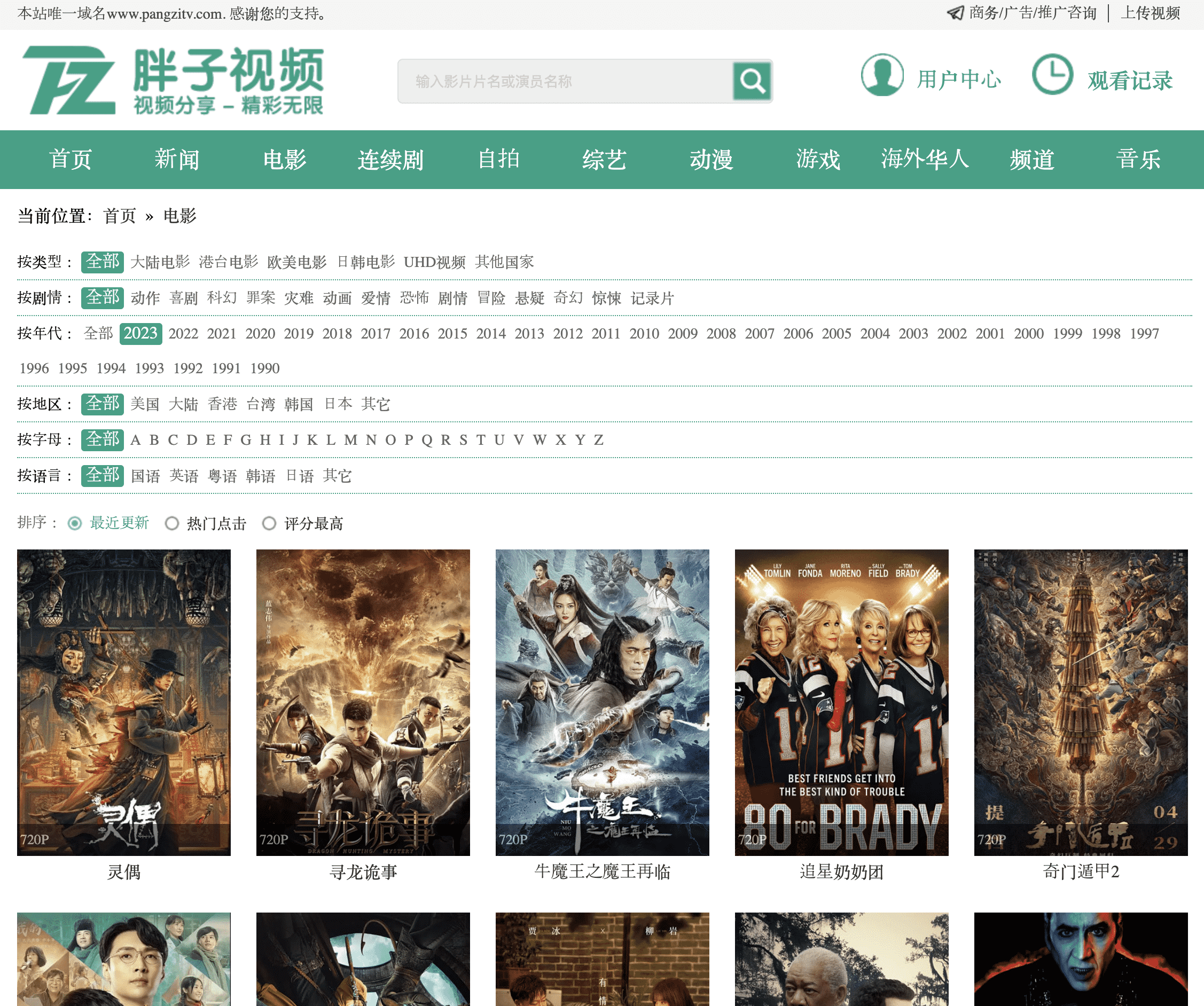This screenshot has height=1006, width=1204.
Task: Open the 连续剧 navigation tab
Action: tap(390, 160)
